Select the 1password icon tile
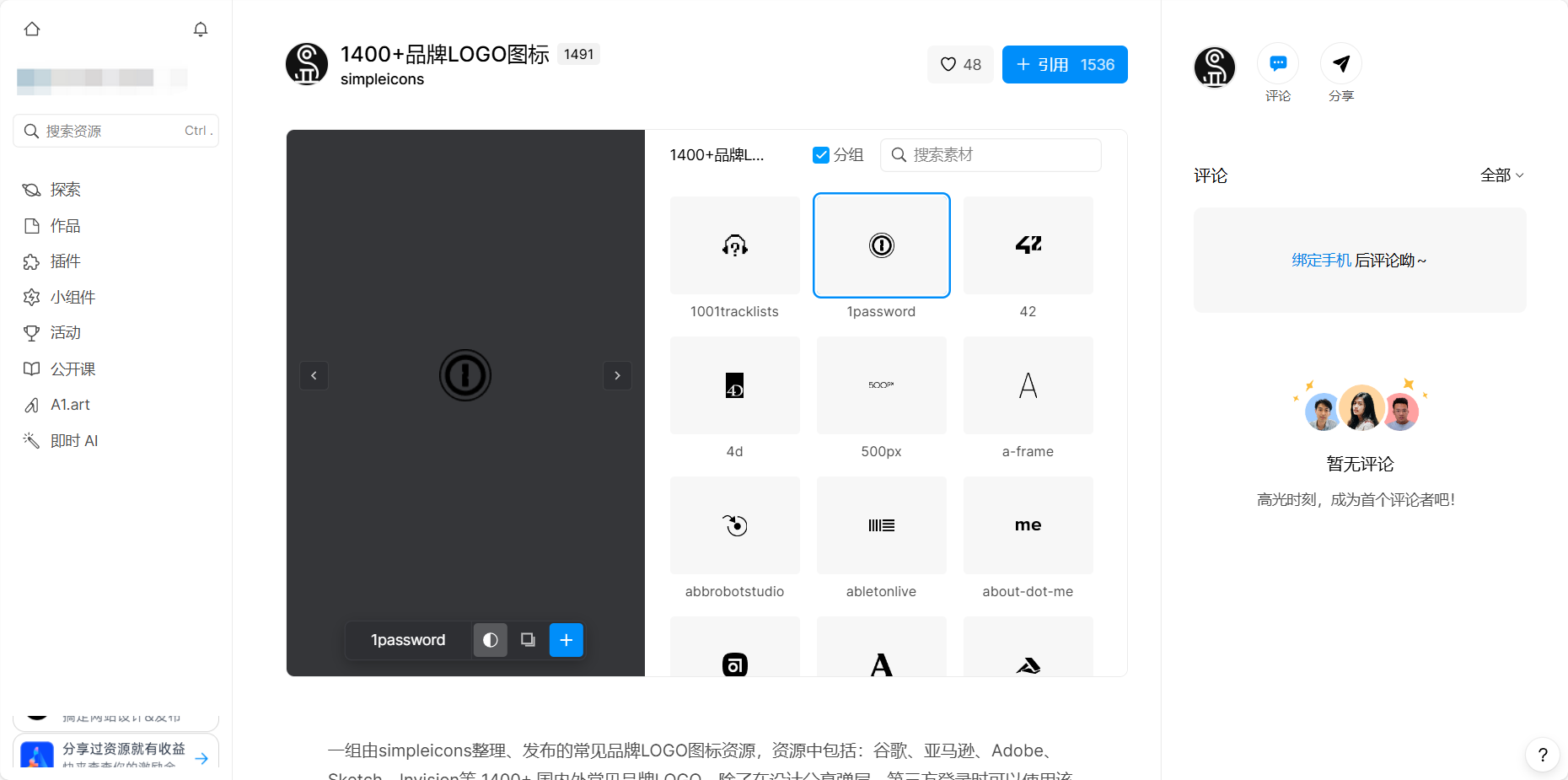Viewport: 1568px width, 780px height. tap(882, 245)
